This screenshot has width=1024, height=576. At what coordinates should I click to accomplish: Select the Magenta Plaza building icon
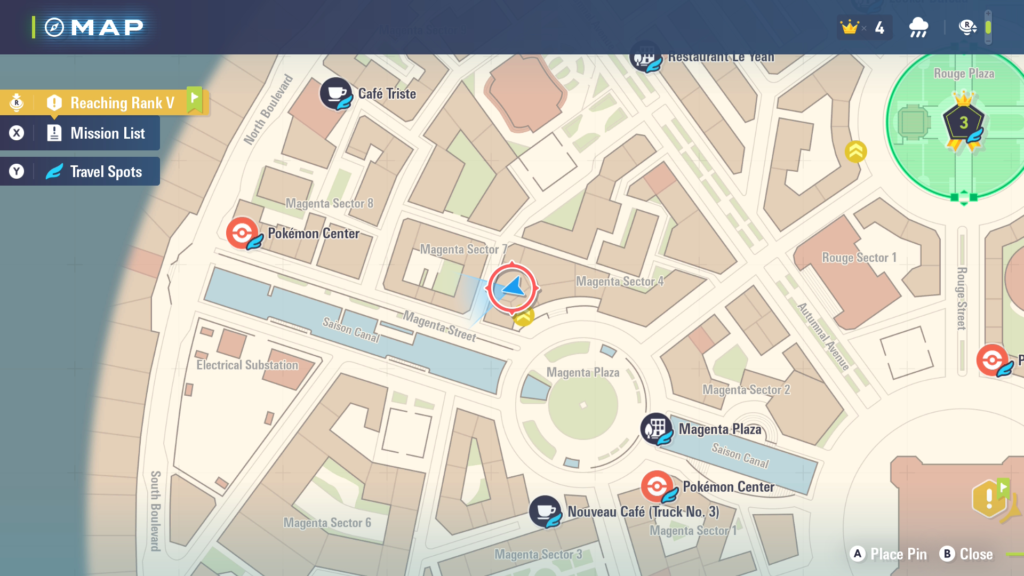pos(656,429)
